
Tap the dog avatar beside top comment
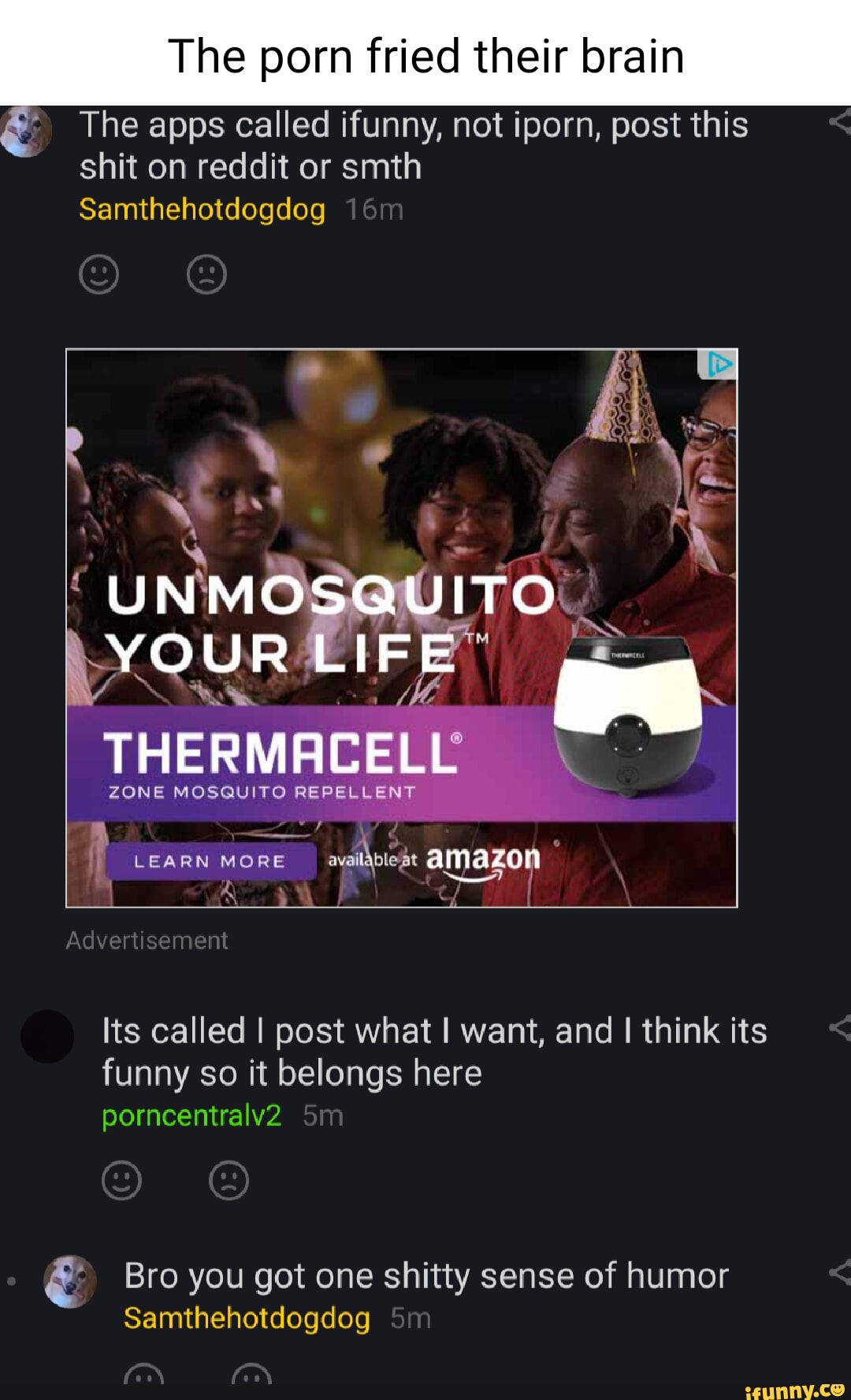point(26,131)
